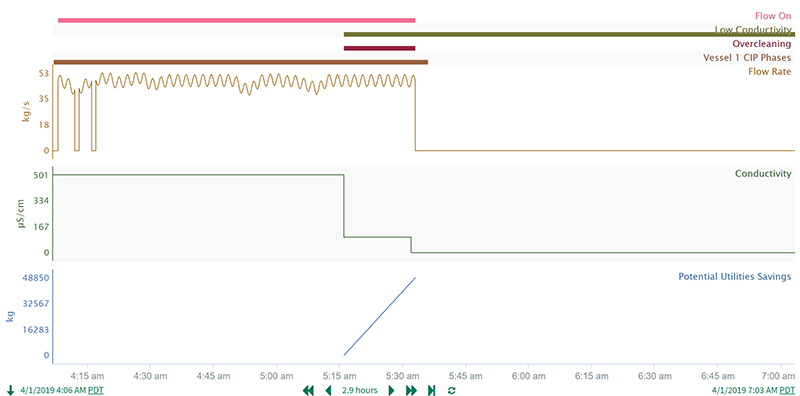Step forward a full range with double-right arrows

[x=411, y=390]
